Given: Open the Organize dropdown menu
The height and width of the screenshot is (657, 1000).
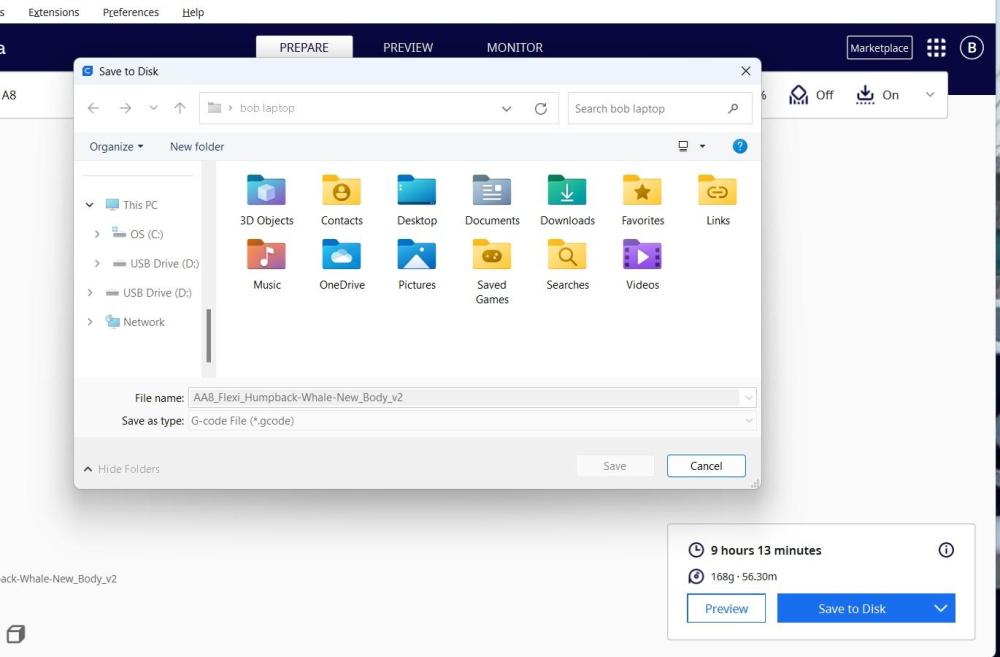Looking at the screenshot, I should tap(116, 147).
